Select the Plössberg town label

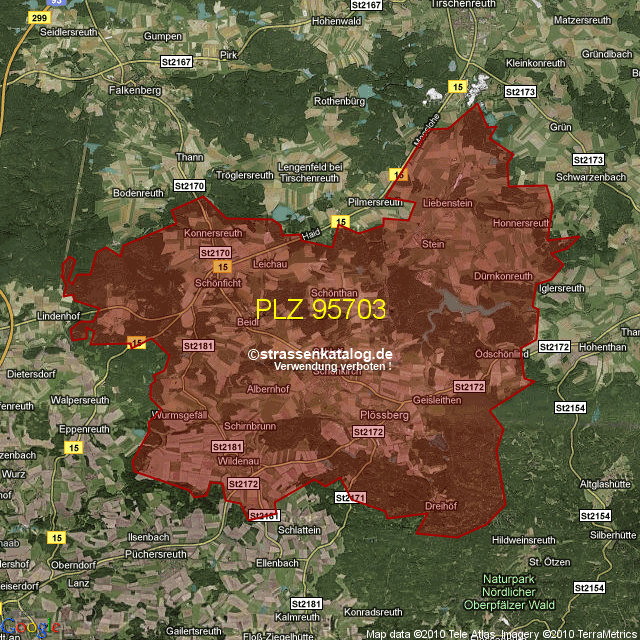pos(384,414)
